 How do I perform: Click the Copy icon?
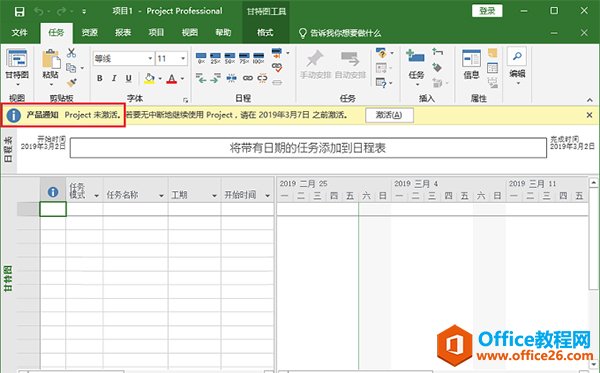pos(71,68)
